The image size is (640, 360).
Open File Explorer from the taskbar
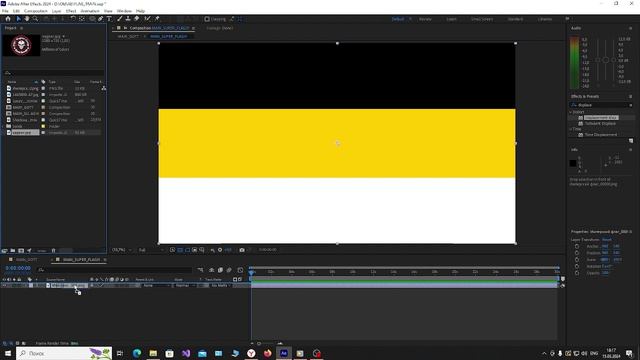153,353
